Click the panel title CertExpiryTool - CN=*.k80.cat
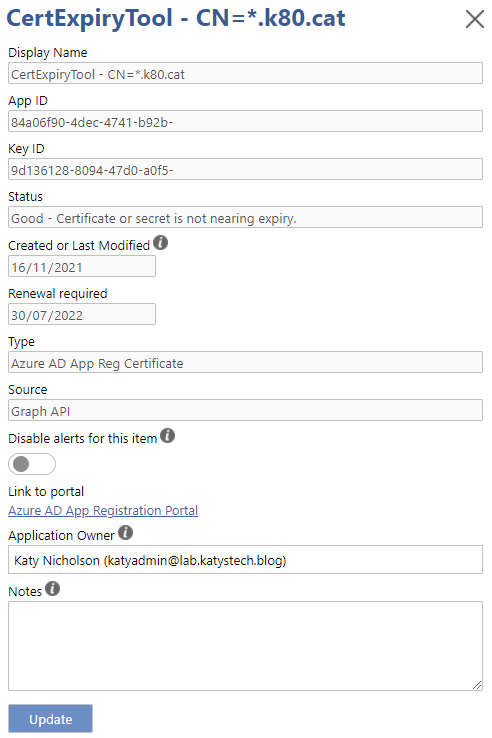 click(x=176, y=18)
